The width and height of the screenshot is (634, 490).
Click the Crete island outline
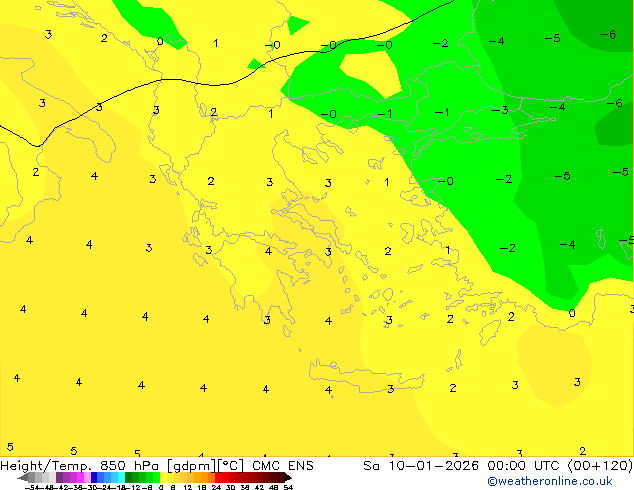[366, 377]
